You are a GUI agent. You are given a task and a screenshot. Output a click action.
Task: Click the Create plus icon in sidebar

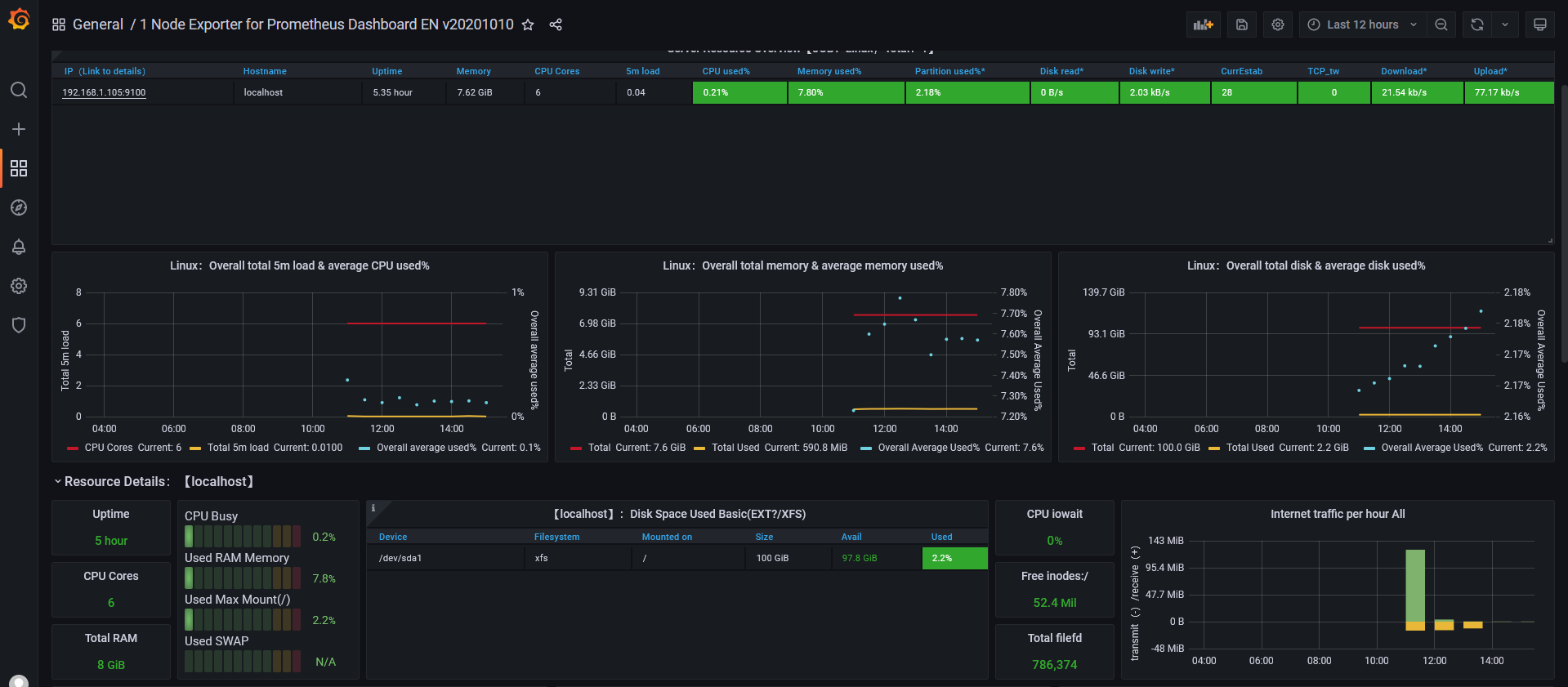[19, 129]
